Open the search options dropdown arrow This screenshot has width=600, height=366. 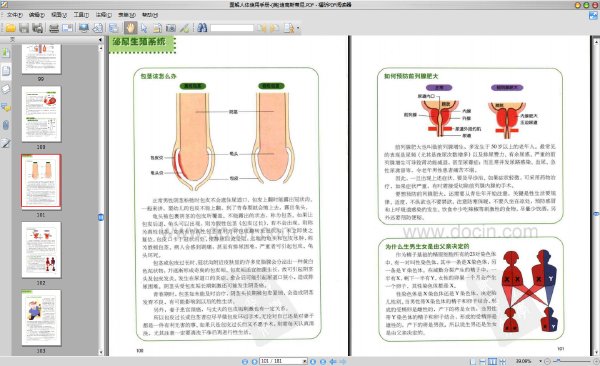click(298, 28)
